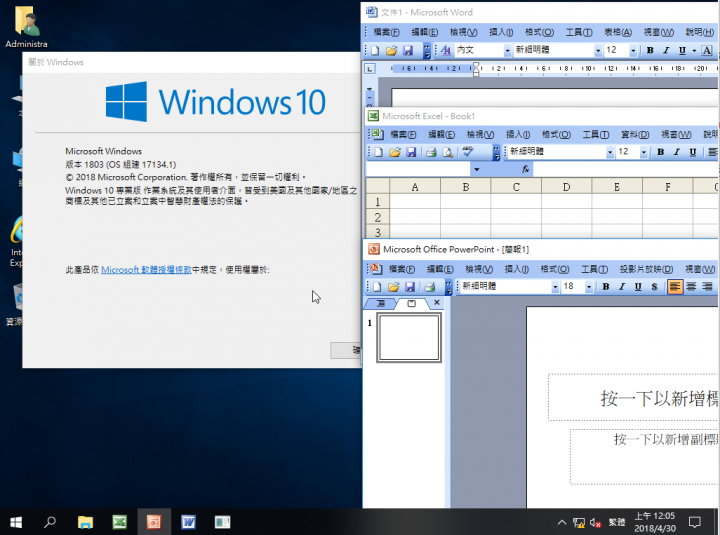Open the Excel Name Box dropdown arrow

(477, 169)
